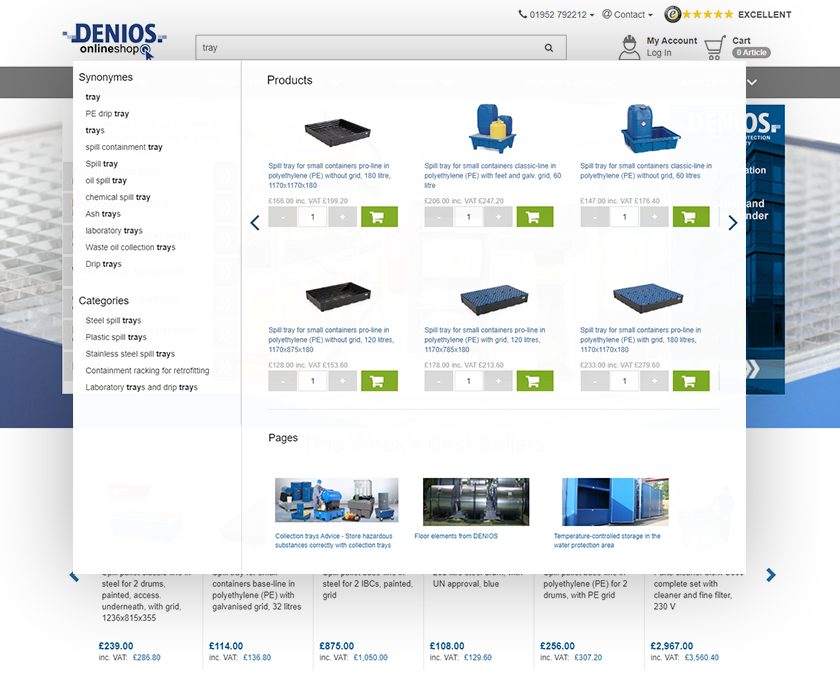
Task: Select synonym 'PE drip tray'
Action: coord(107,114)
